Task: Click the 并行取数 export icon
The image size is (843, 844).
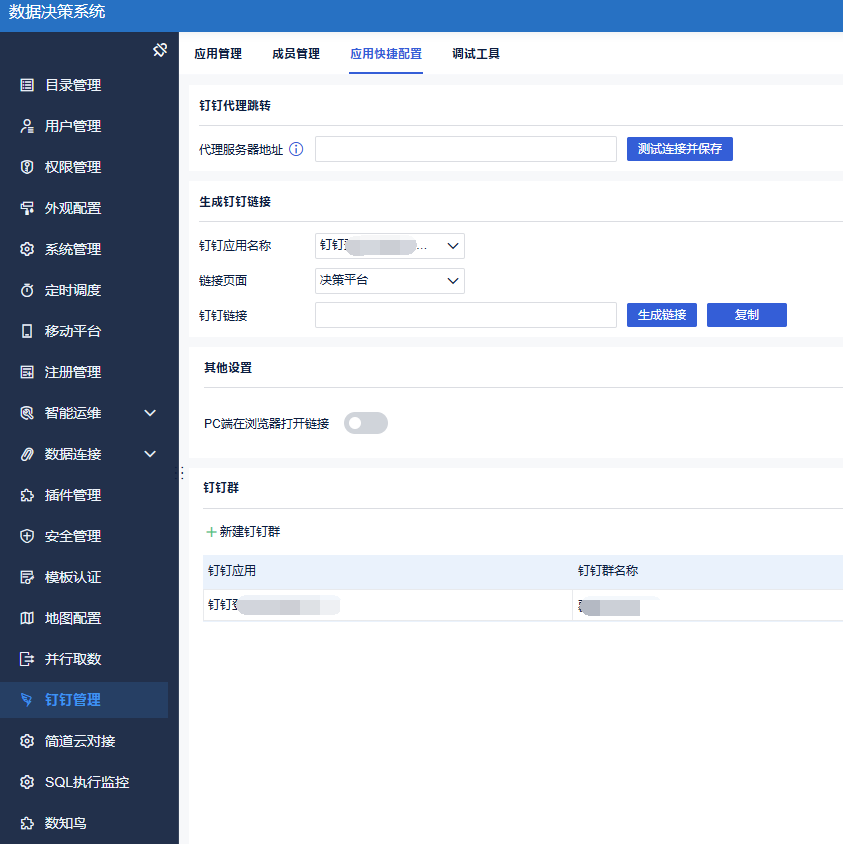Action: [x=27, y=659]
